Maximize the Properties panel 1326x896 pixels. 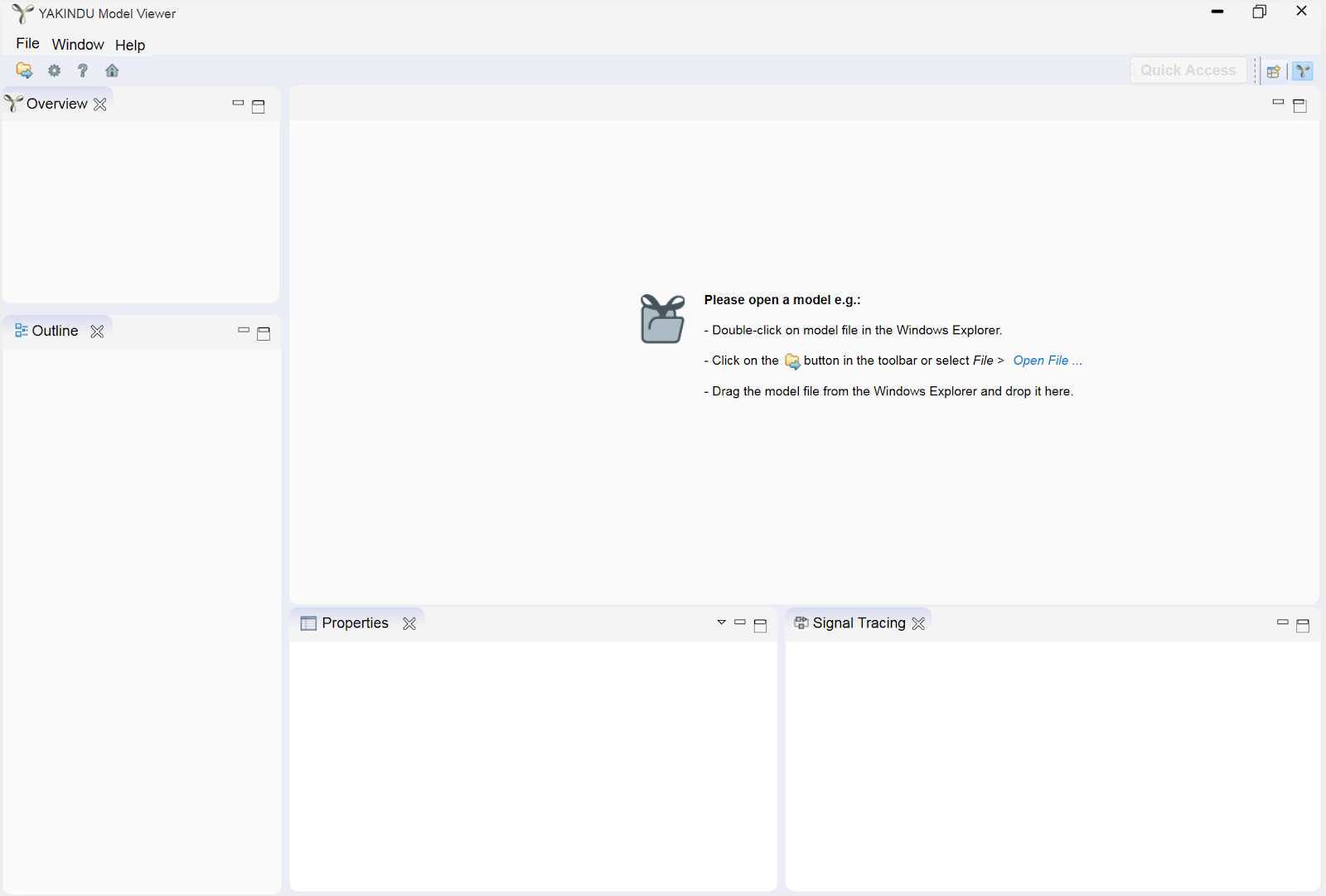[761, 626]
